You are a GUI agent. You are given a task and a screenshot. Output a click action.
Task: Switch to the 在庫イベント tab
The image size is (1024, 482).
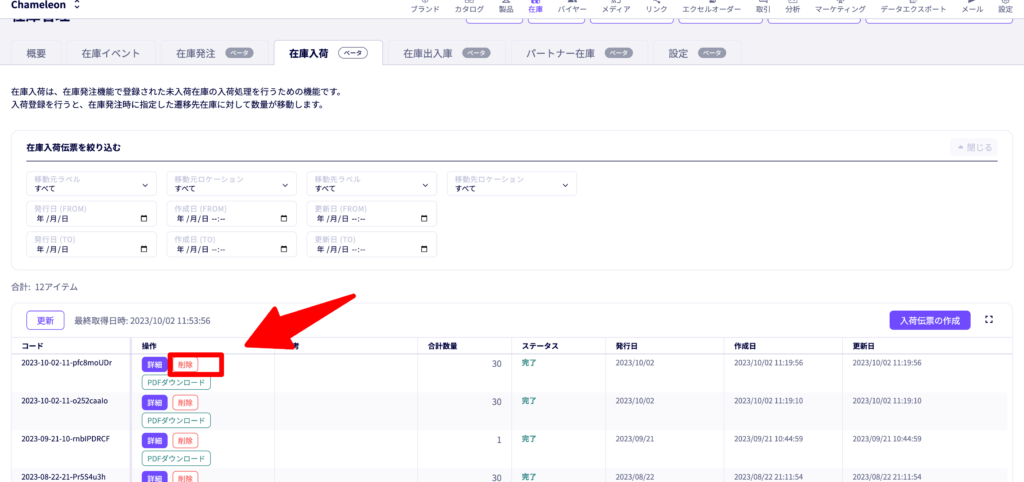[x=111, y=54]
